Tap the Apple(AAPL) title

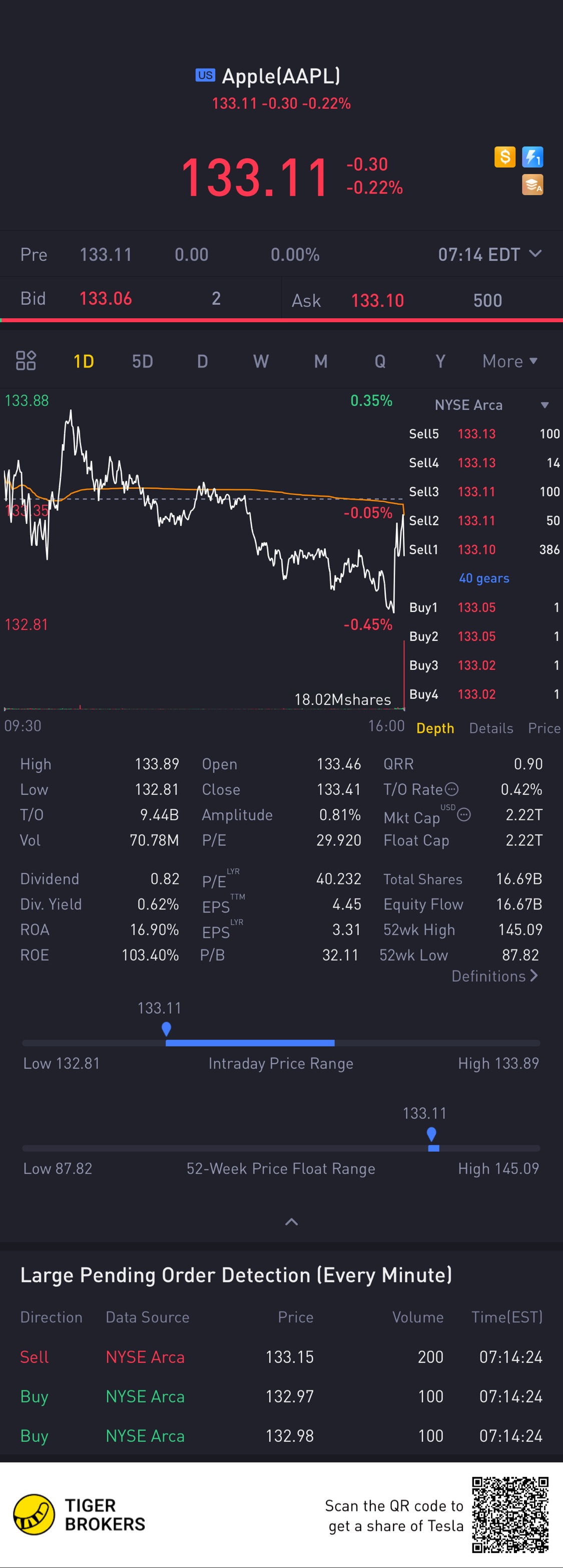pyautogui.click(x=281, y=76)
